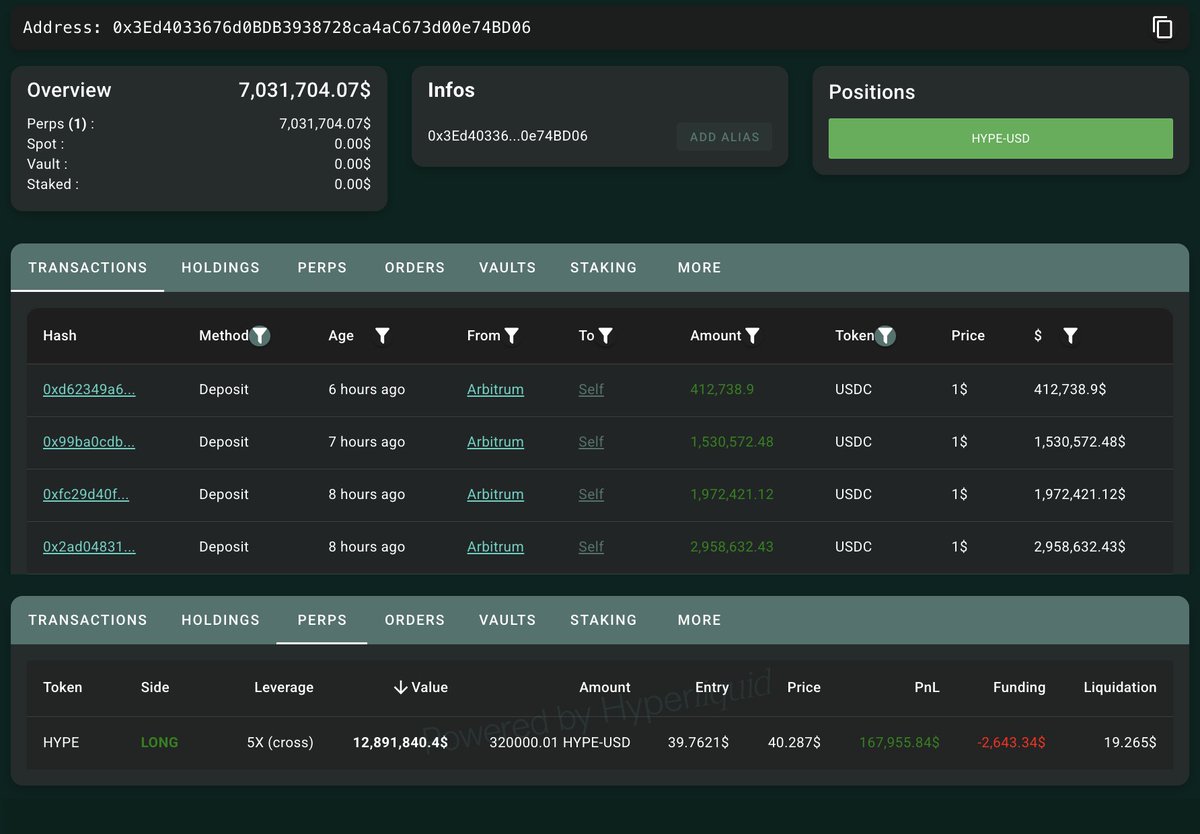The width and height of the screenshot is (1200, 834).
Task: Open the HOLDINGS tab above the deposits table
Action: (x=220, y=268)
